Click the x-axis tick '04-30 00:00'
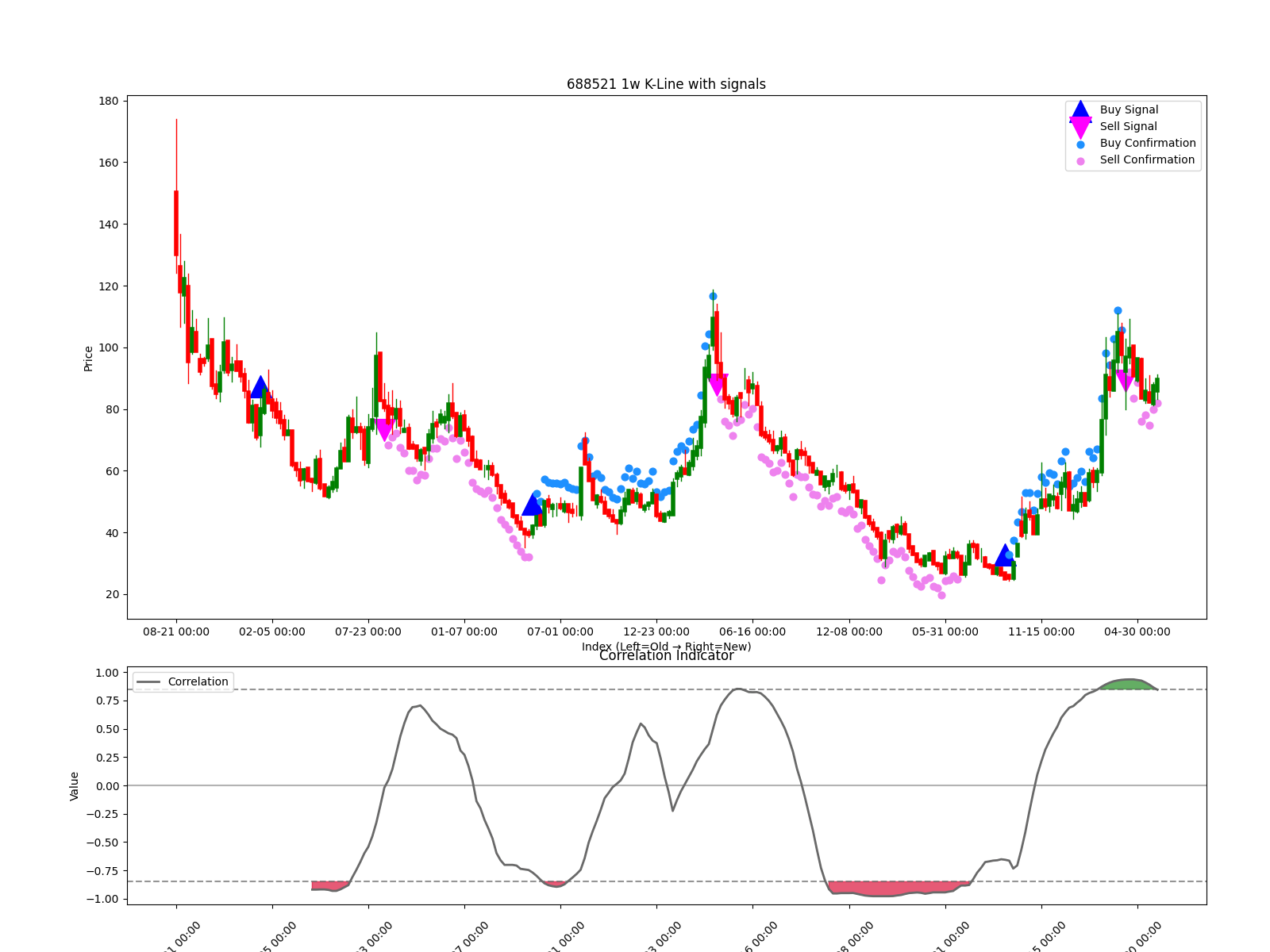 1137,632
